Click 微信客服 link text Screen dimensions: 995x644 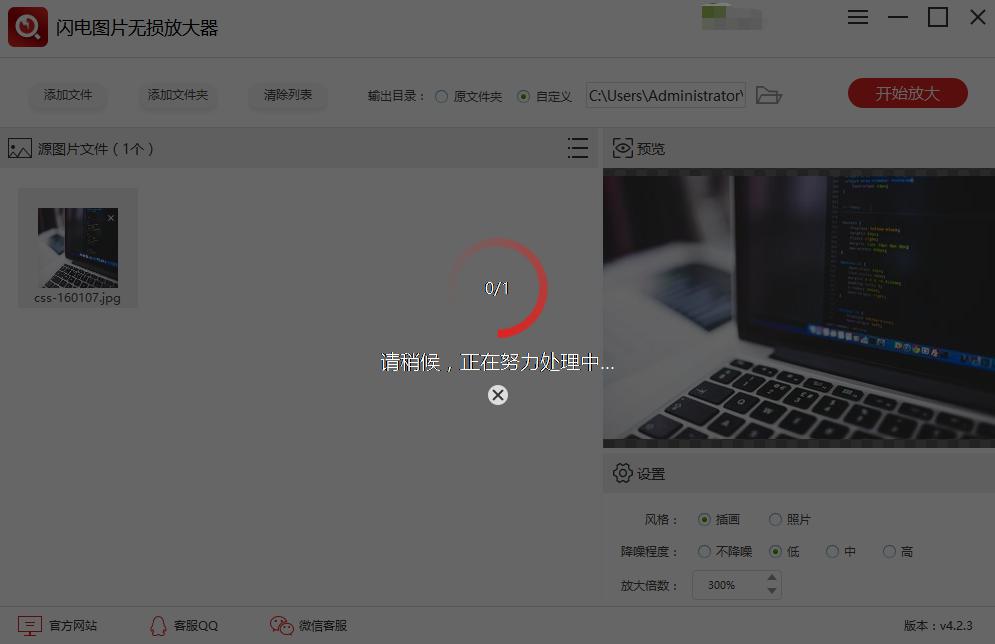pyautogui.click(x=323, y=626)
